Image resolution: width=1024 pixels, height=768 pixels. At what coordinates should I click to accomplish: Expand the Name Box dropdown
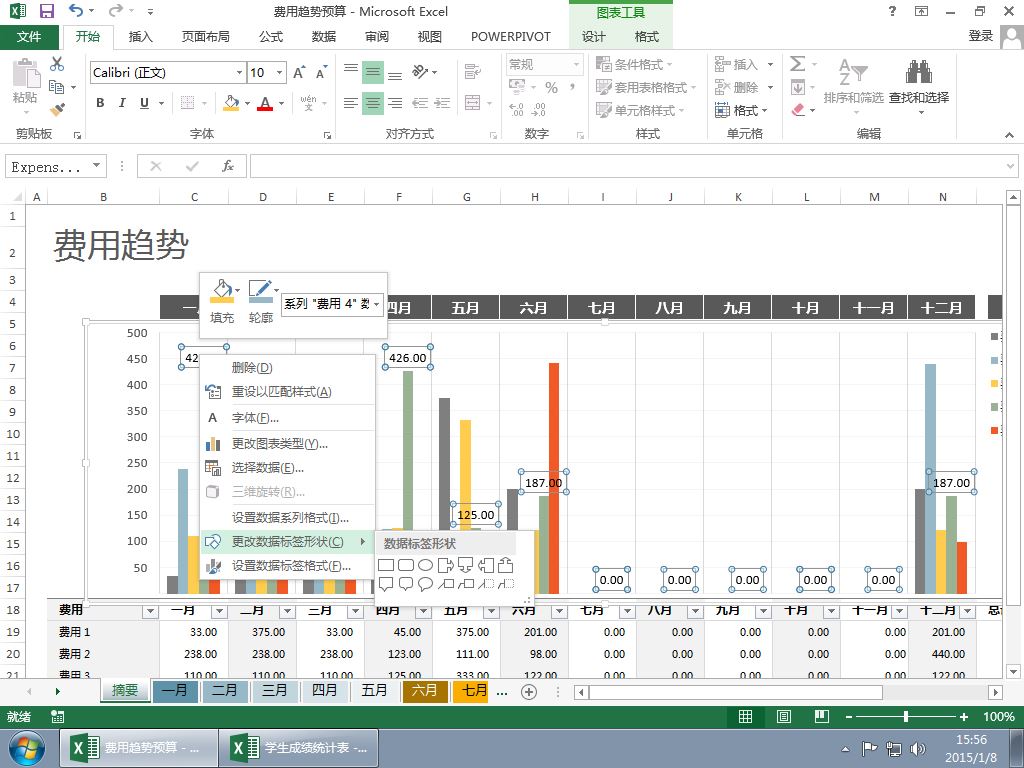(x=97, y=166)
